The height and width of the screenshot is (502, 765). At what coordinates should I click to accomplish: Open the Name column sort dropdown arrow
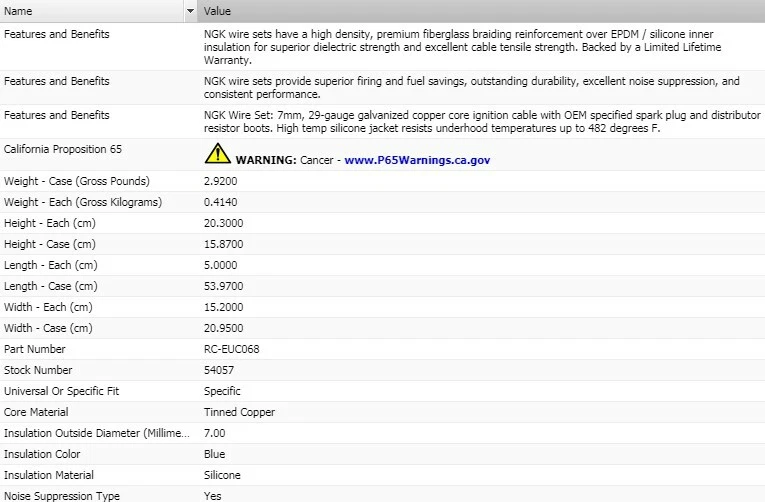(190, 11)
